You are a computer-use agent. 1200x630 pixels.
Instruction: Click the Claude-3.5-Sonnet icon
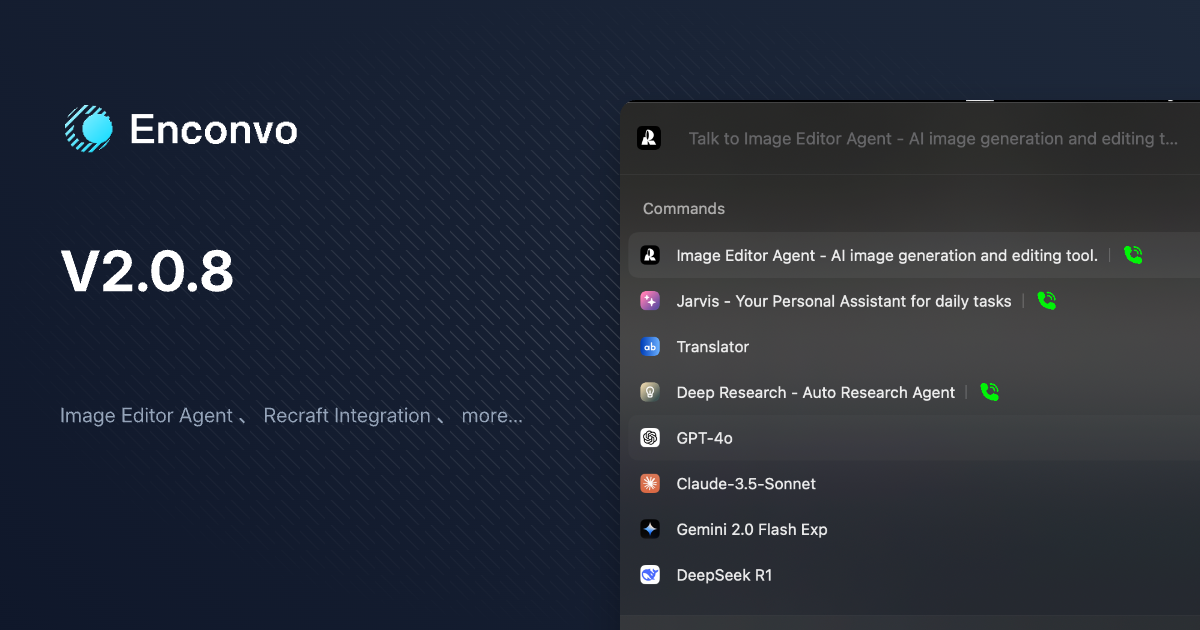coord(650,484)
